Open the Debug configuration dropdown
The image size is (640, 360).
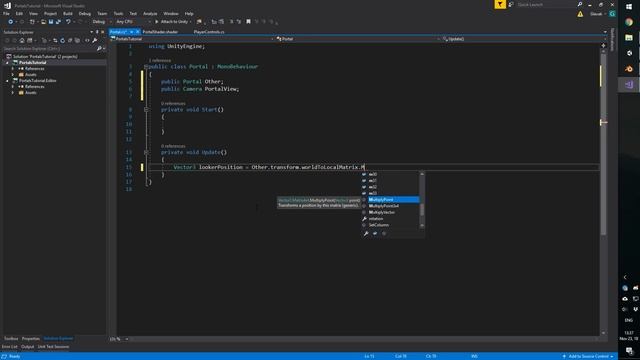[101, 22]
